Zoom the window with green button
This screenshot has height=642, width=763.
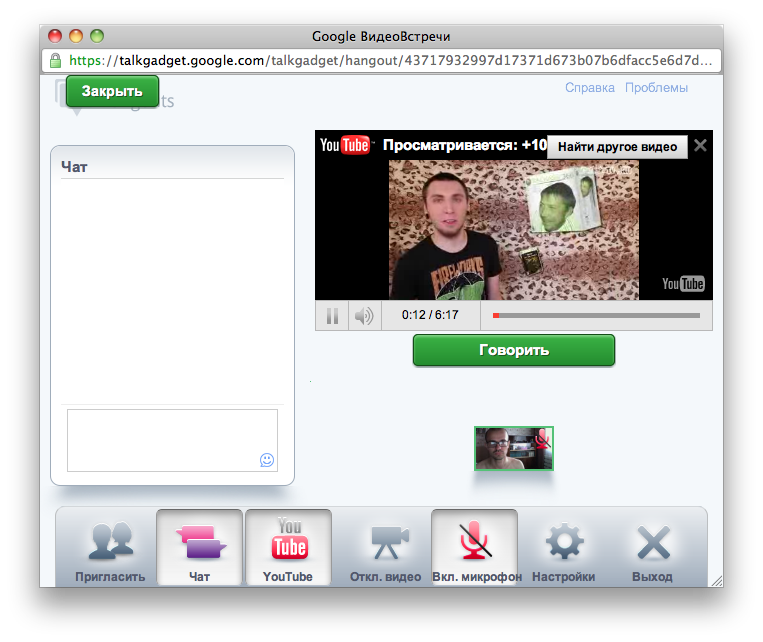(x=97, y=36)
